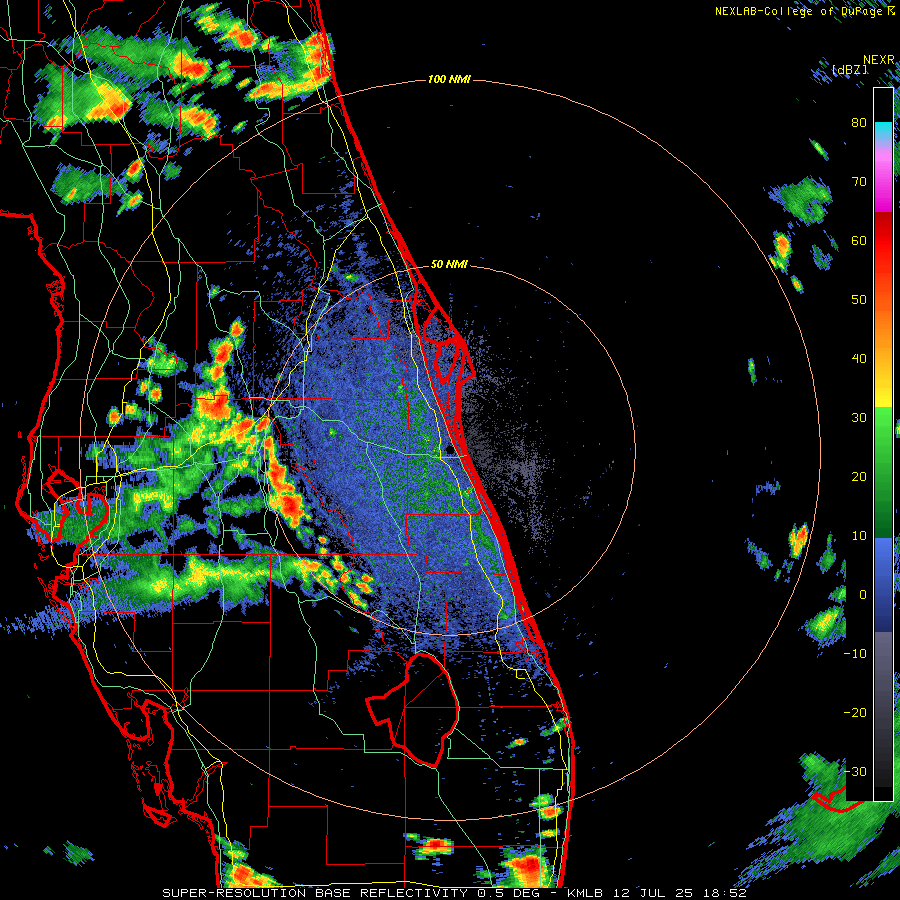Click the 20 value on the dBZ scale

pyautogui.click(x=859, y=477)
